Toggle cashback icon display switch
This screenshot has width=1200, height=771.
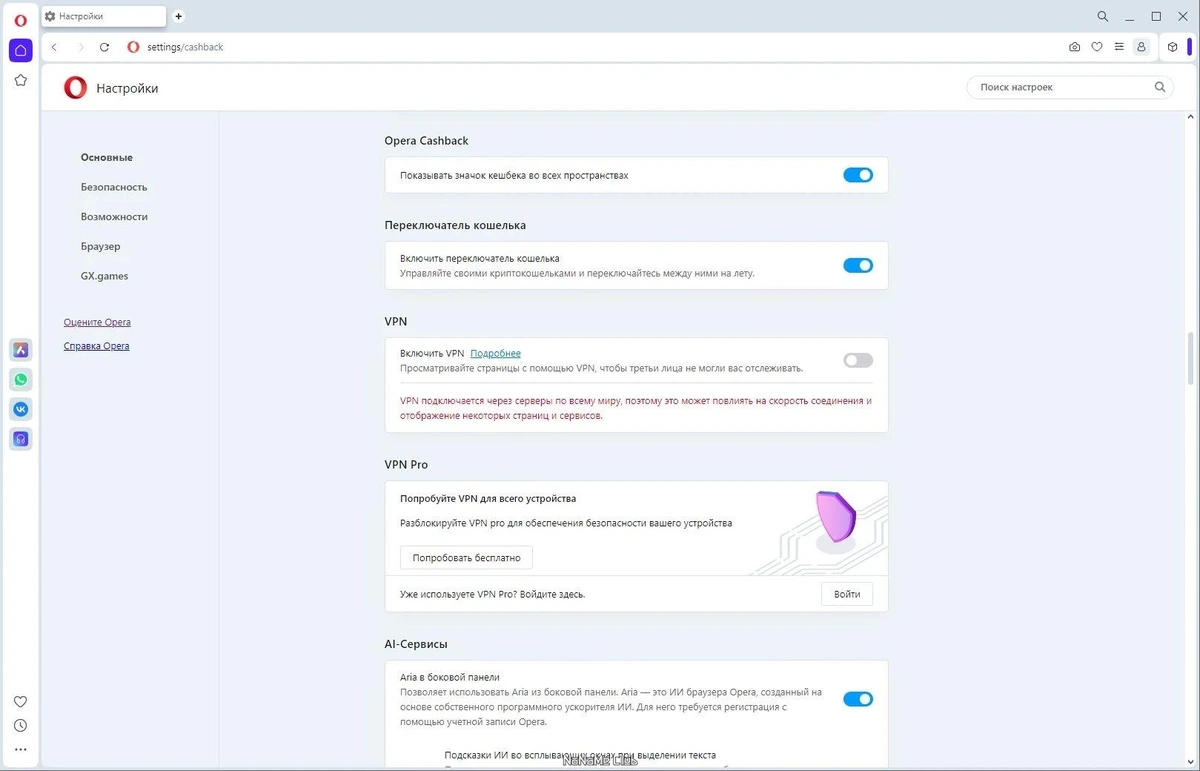click(858, 175)
